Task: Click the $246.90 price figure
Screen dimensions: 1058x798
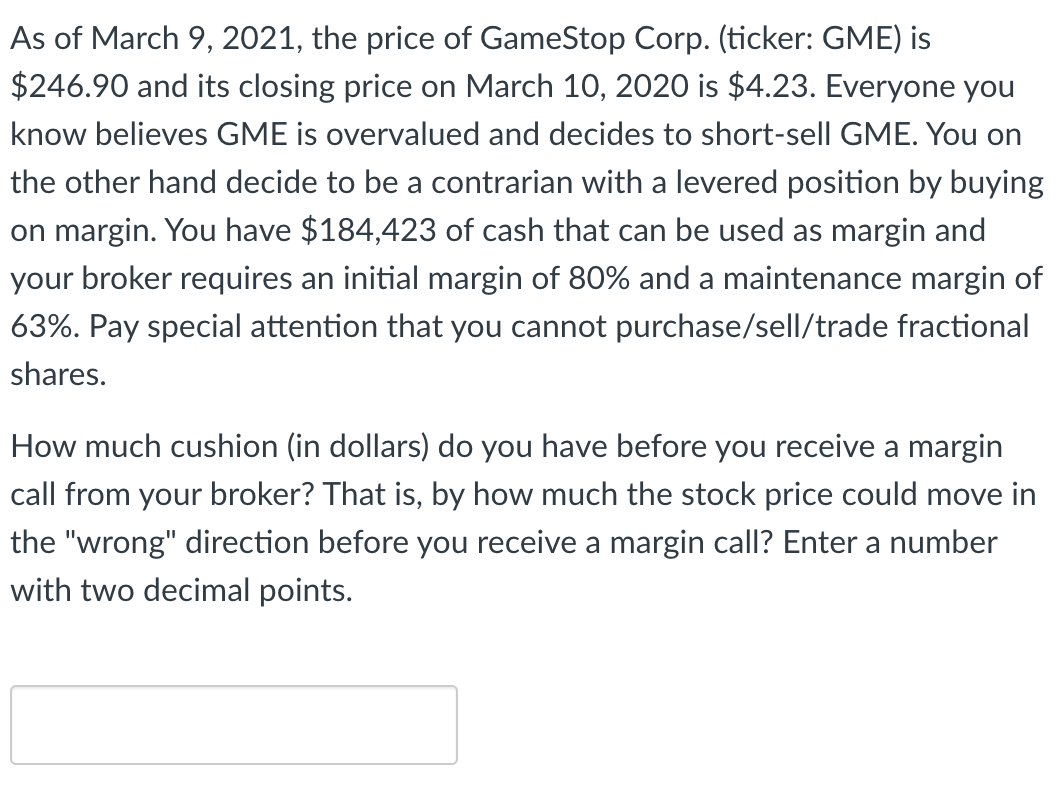Action: point(69,86)
